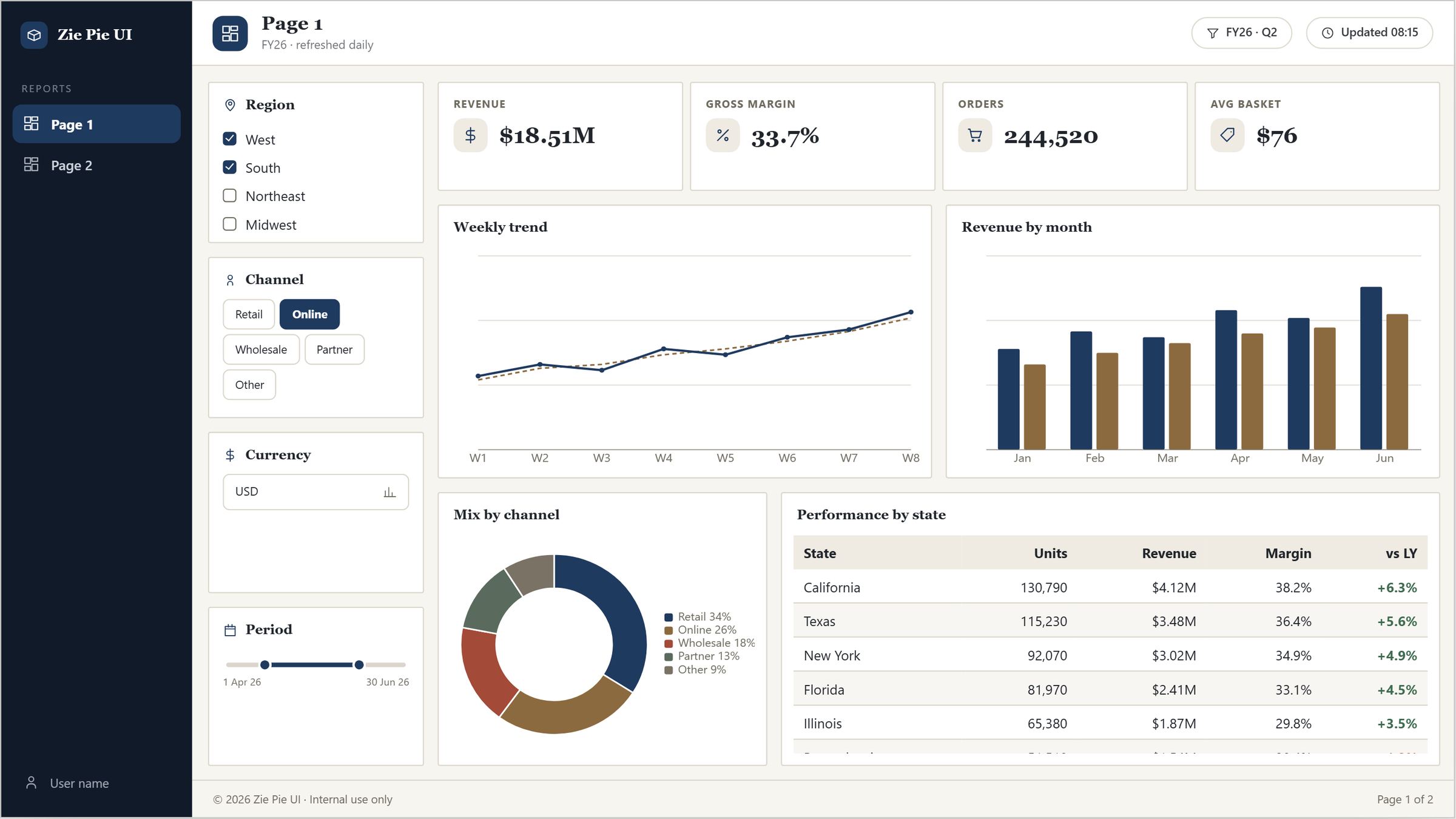This screenshot has height=819, width=1456.
Task: Click the percent icon in Gross Margin card
Action: [x=723, y=135]
